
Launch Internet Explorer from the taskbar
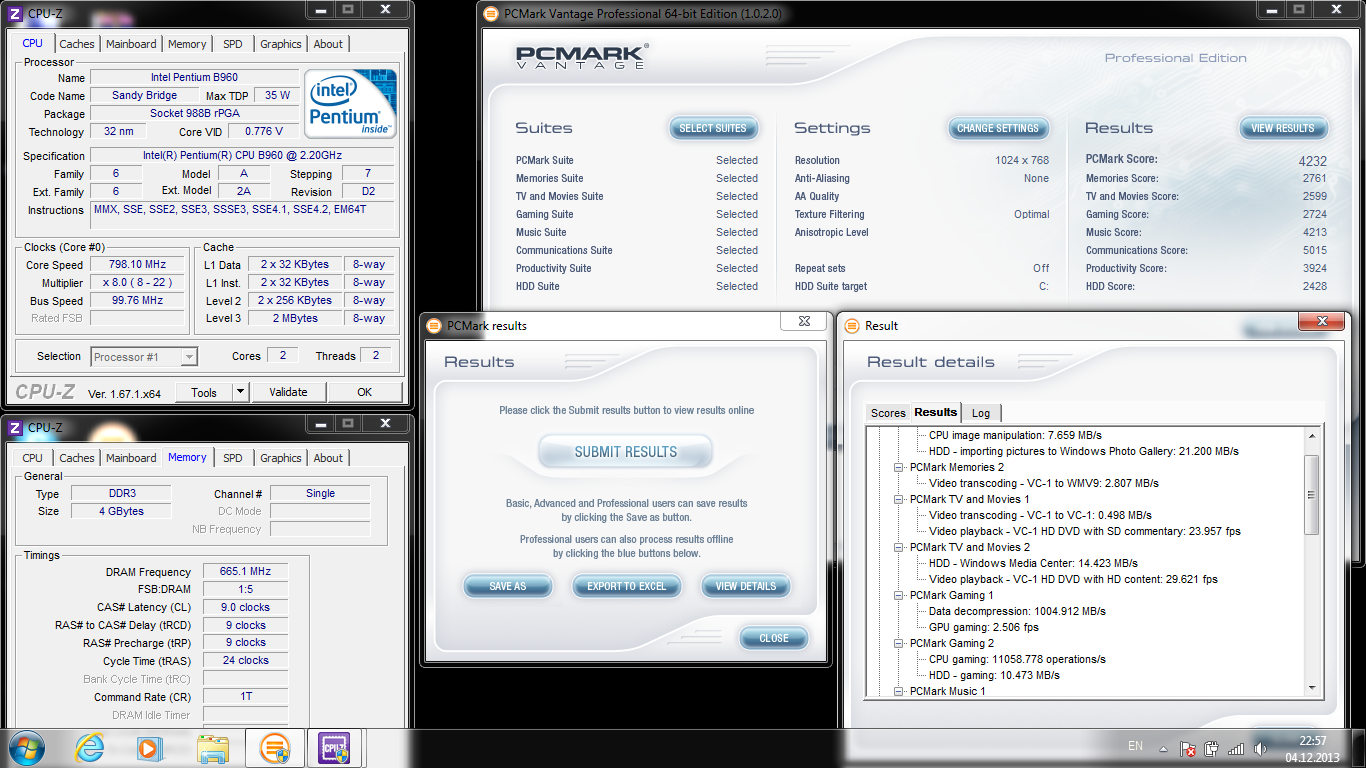[x=89, y=747]
